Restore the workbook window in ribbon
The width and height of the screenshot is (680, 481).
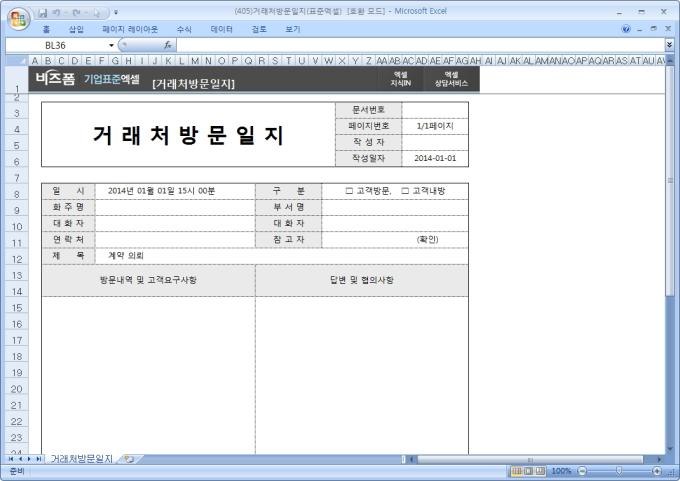654,29
